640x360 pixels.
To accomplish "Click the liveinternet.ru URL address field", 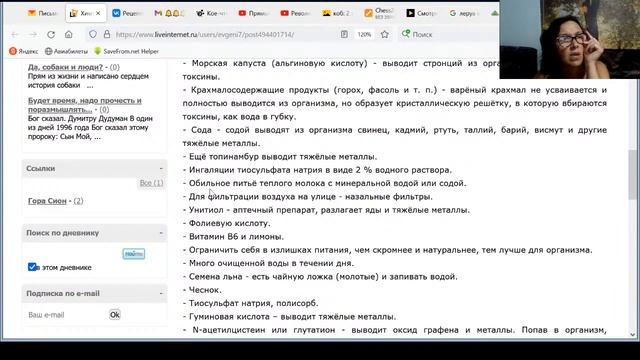I will pyautogui.click(x=204, y=35).
